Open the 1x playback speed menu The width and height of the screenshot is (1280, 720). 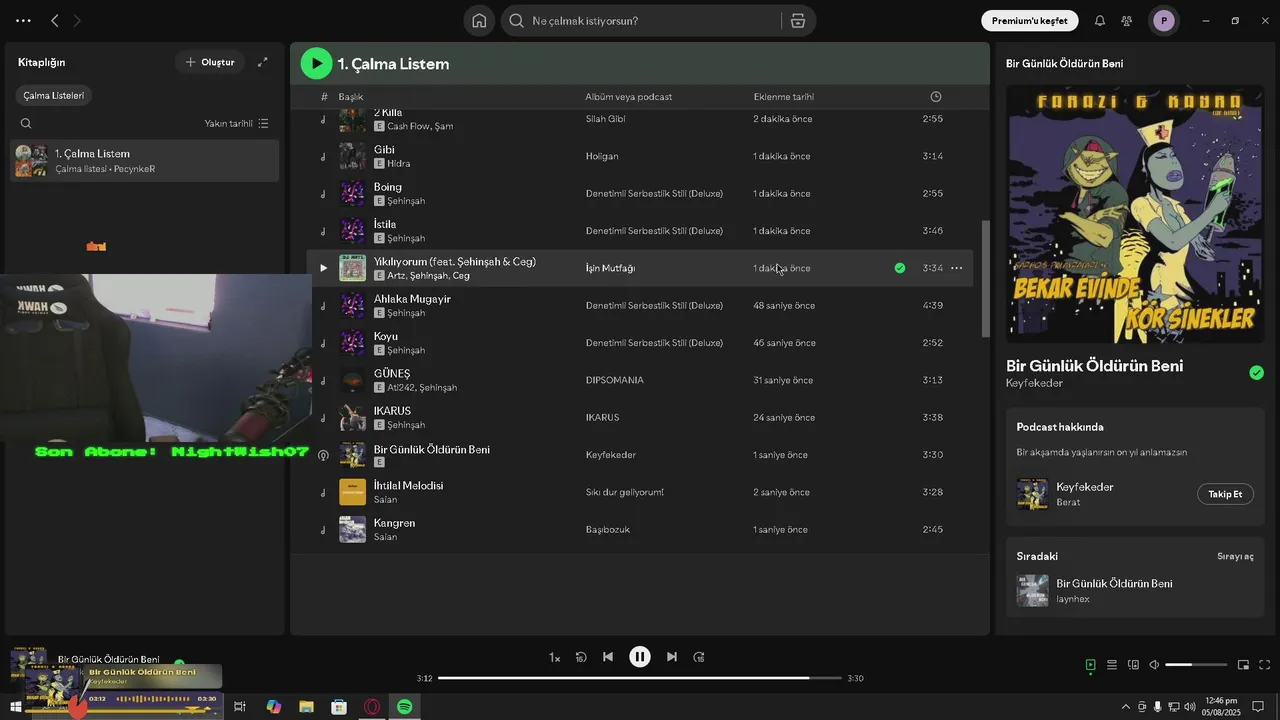(x=554, y=657)
